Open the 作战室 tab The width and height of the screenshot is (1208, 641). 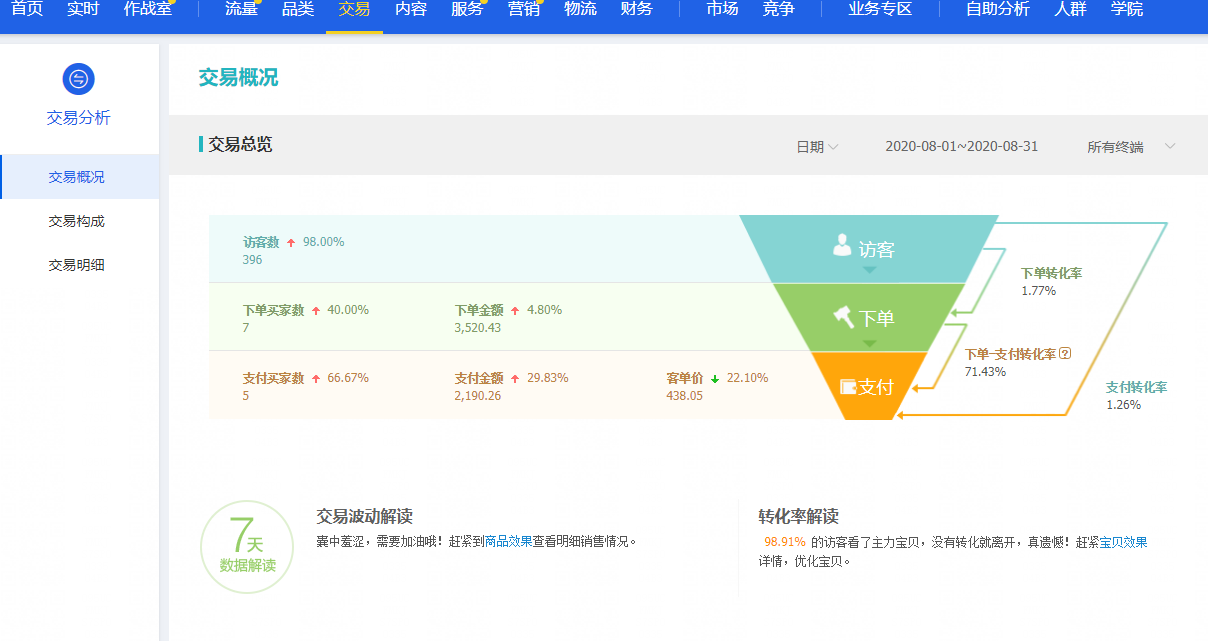(x=148, y=10)
